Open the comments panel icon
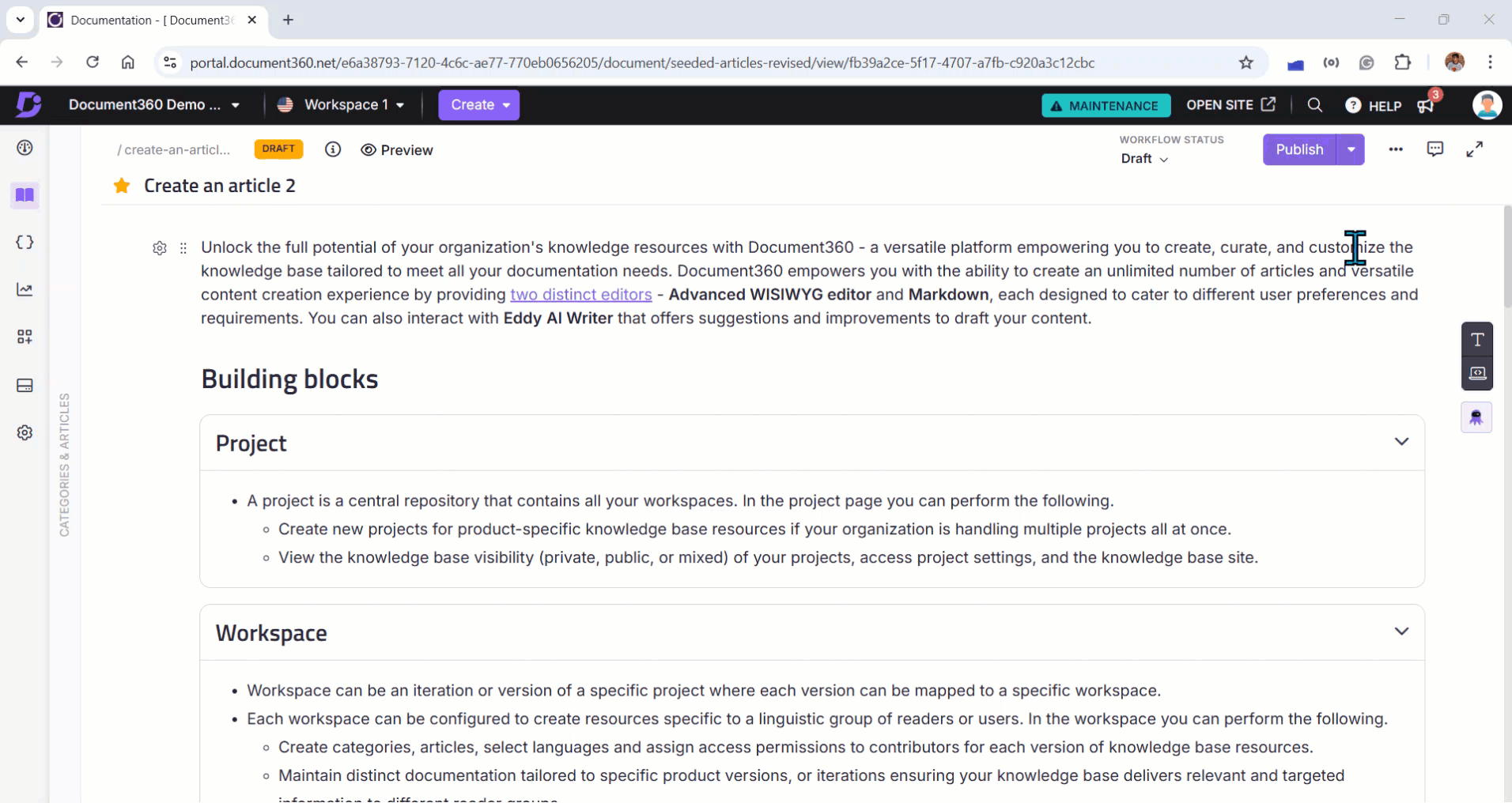The height and width of the screenshot is (803, 1512). [1435, 149]
